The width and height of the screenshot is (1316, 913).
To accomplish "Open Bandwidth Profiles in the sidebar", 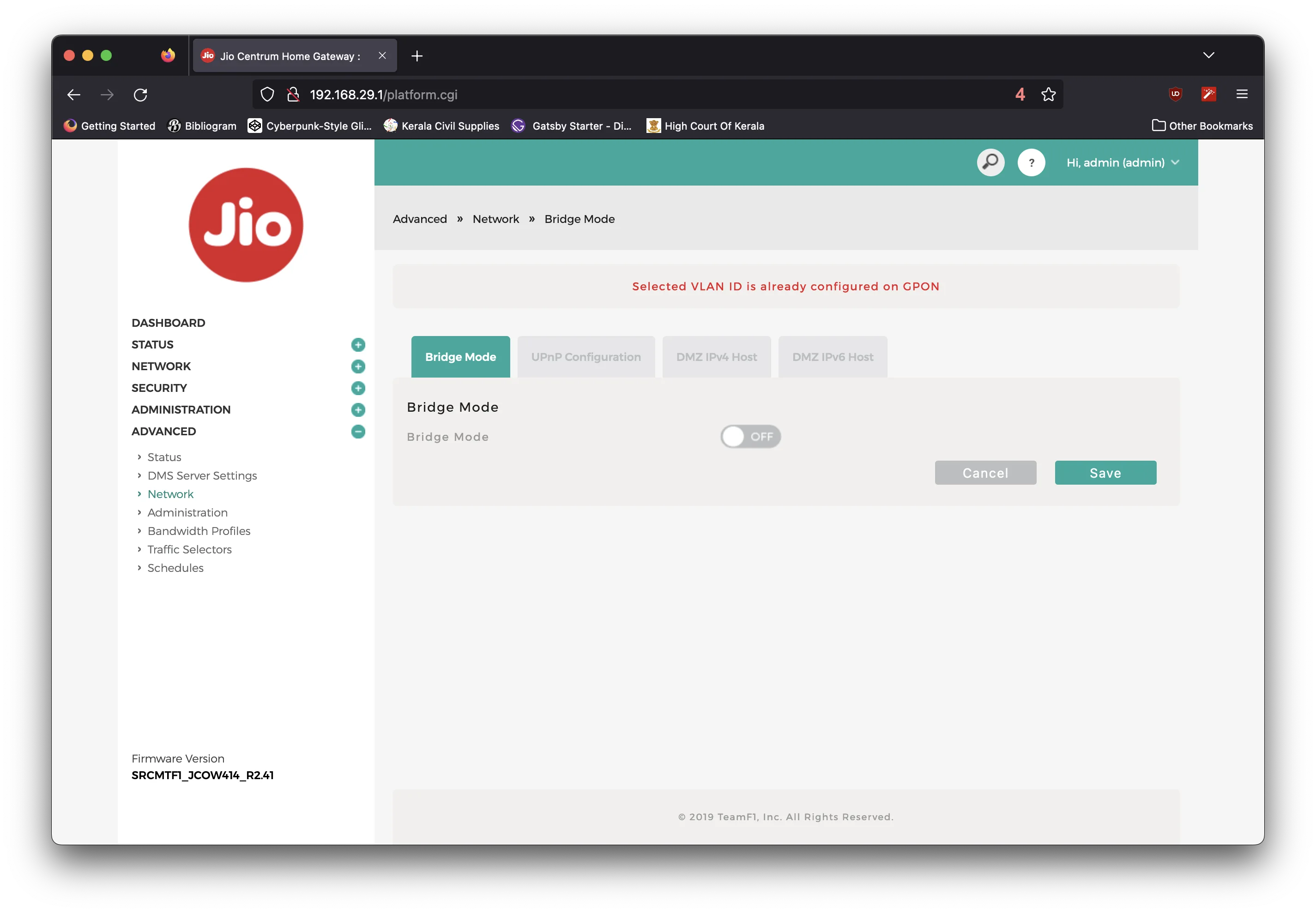I will click(x=199, y=531).
